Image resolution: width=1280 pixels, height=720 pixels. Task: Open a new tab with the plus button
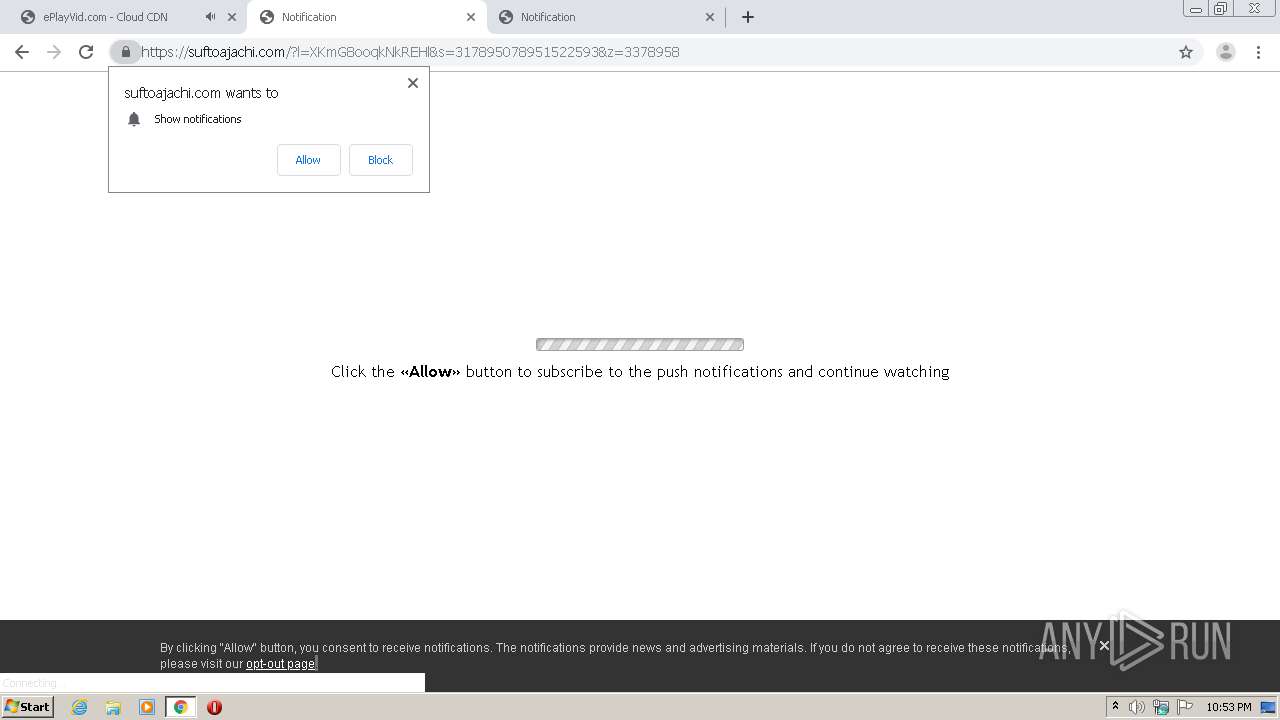[x=747, y=17]
